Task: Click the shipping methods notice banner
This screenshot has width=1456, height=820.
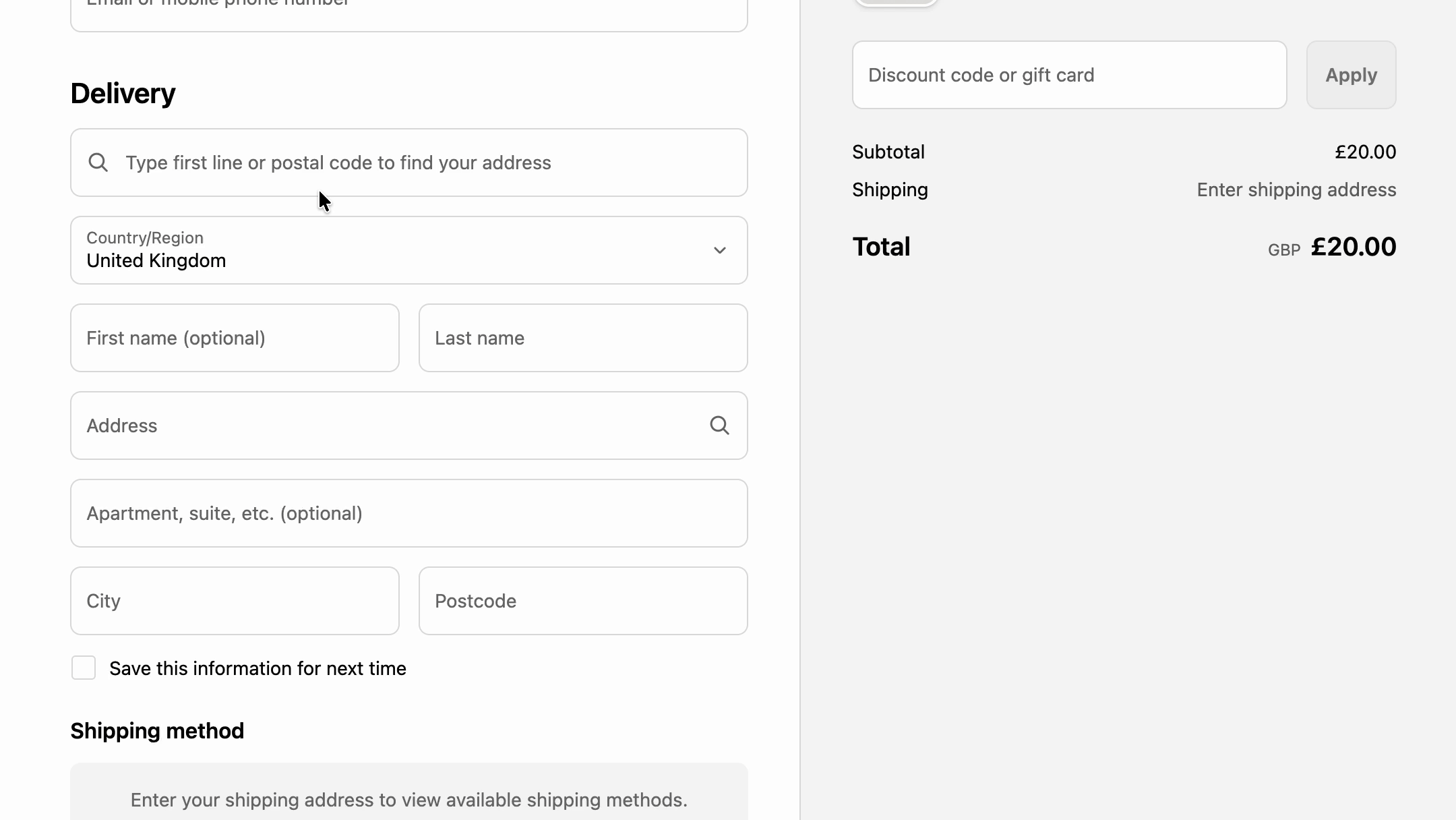Action: click(x=408, y=796)
